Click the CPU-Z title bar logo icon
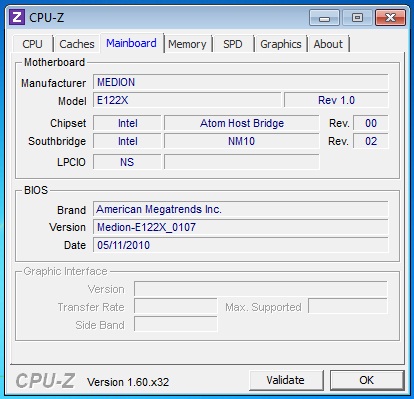This screenshot has height=399, width=414. click(x=17, y=17)
